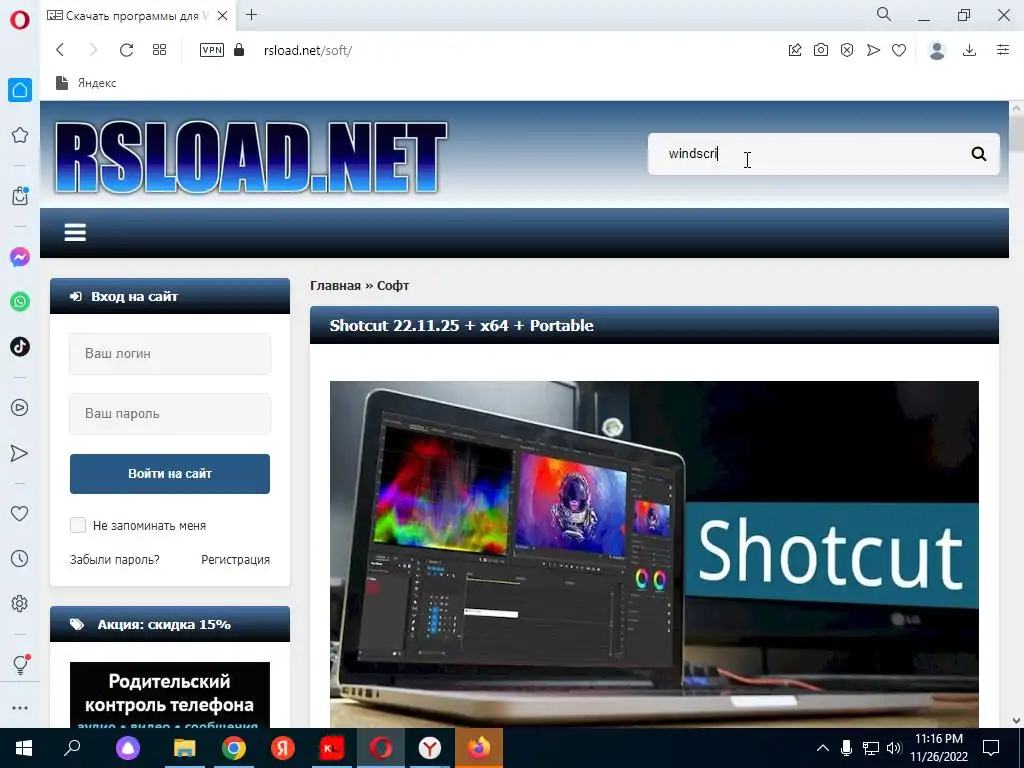Open the downloads icon
Viewport: 1024px width, 768px height.
970,50
